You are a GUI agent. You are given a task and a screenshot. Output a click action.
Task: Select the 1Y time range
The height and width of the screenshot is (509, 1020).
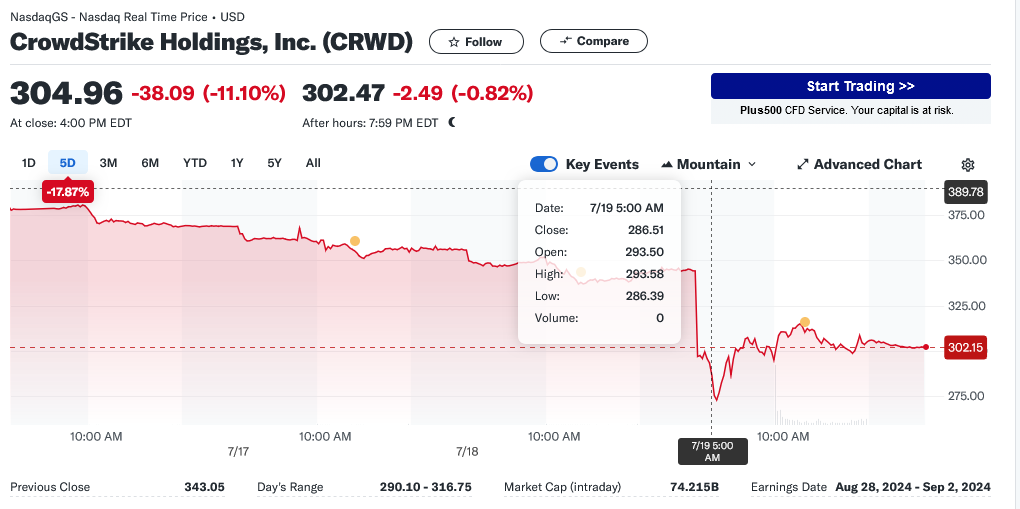(x=237, y=163)
